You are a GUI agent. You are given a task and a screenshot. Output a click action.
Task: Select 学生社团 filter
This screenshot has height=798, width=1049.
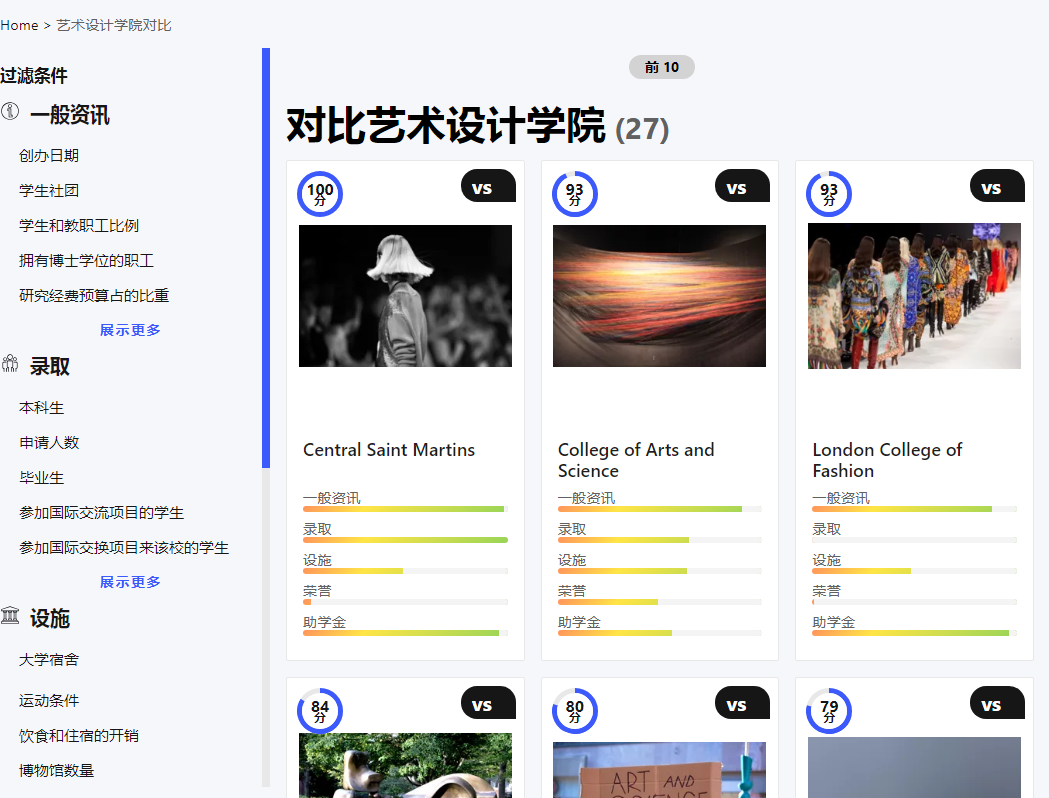point(49,191)
